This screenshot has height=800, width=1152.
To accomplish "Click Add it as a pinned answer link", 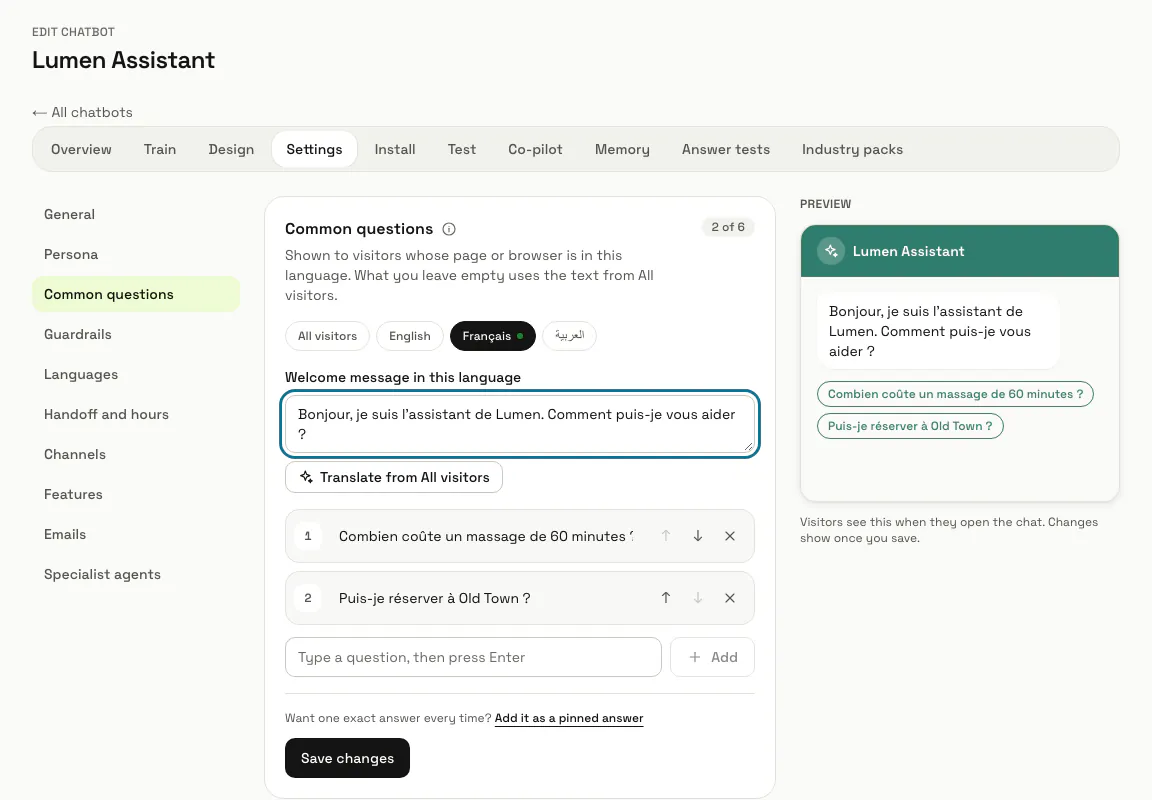I will (569, 718).
